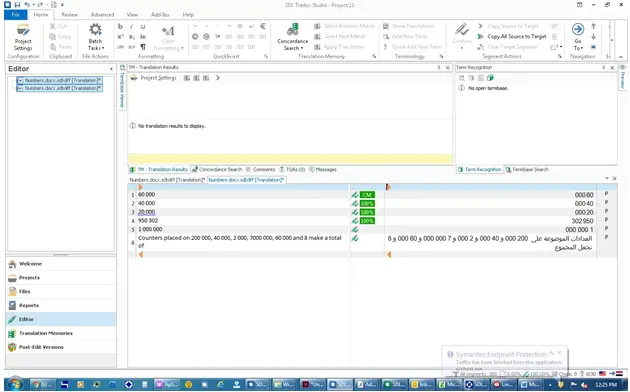The image size is (630, 392).
Task: Open Project Settings in the ribbon
Action: (x=23, y=37)
